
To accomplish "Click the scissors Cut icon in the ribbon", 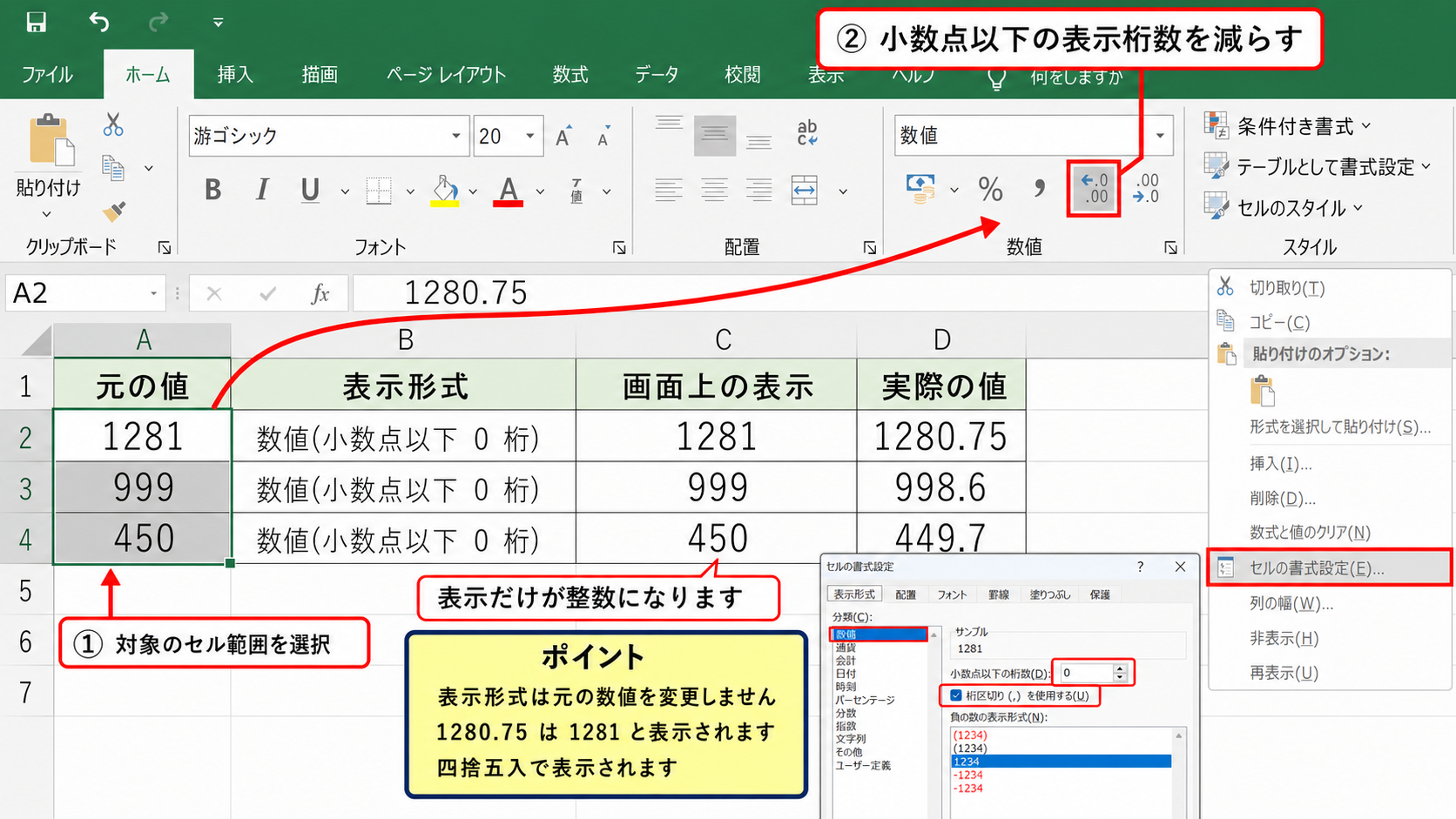I will tap(113, 124).
